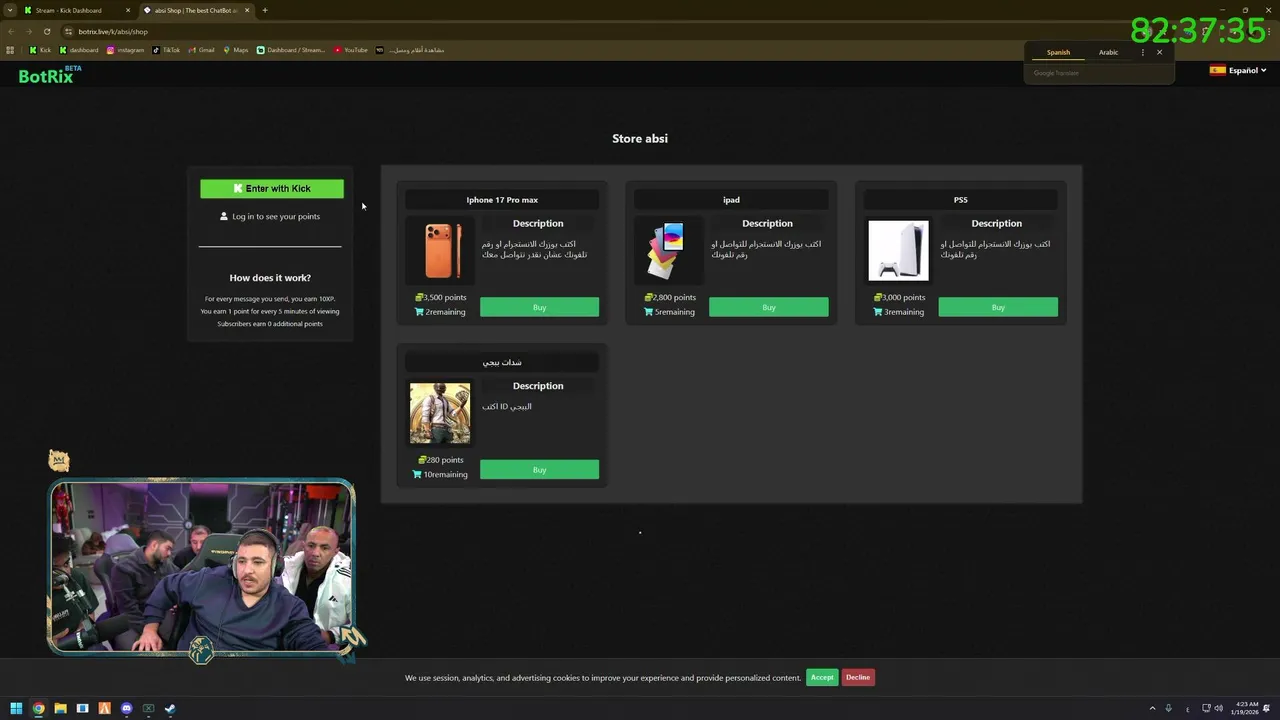Click the How does it work? heading
The height and width of the screenshot is (720, 1280).
(x=270, y=277)
